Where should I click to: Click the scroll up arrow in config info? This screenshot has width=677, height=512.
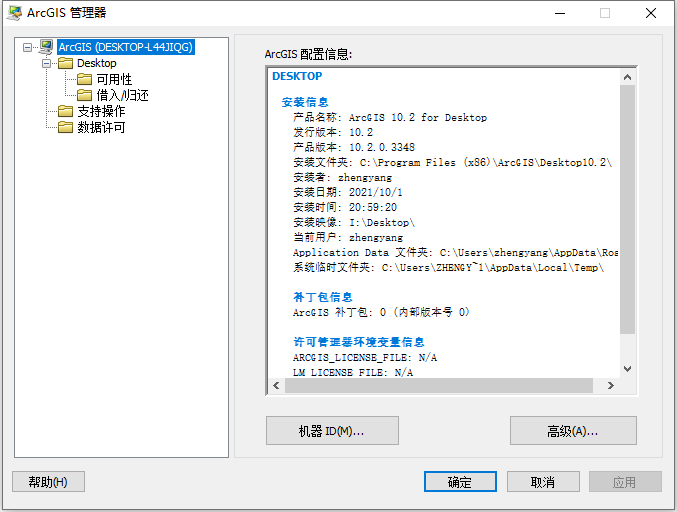click(627, 77)
